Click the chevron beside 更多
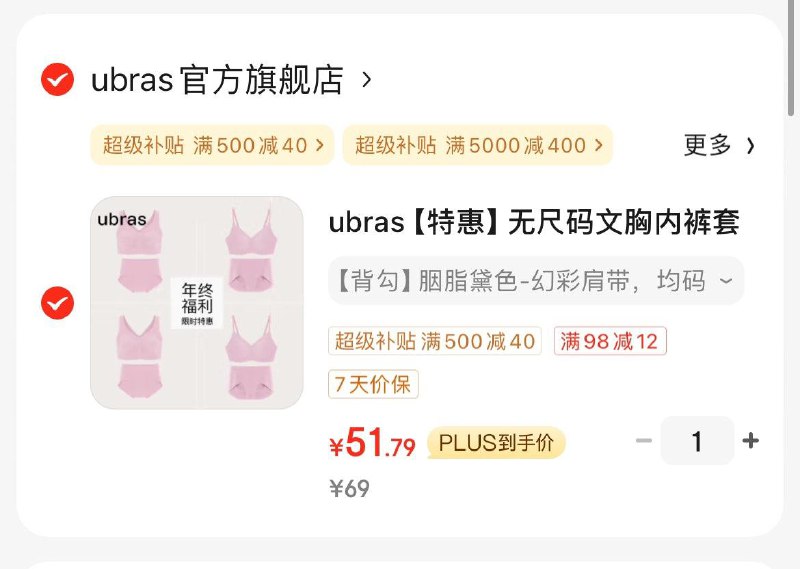The image size is (800, 569). pos(751,146)
